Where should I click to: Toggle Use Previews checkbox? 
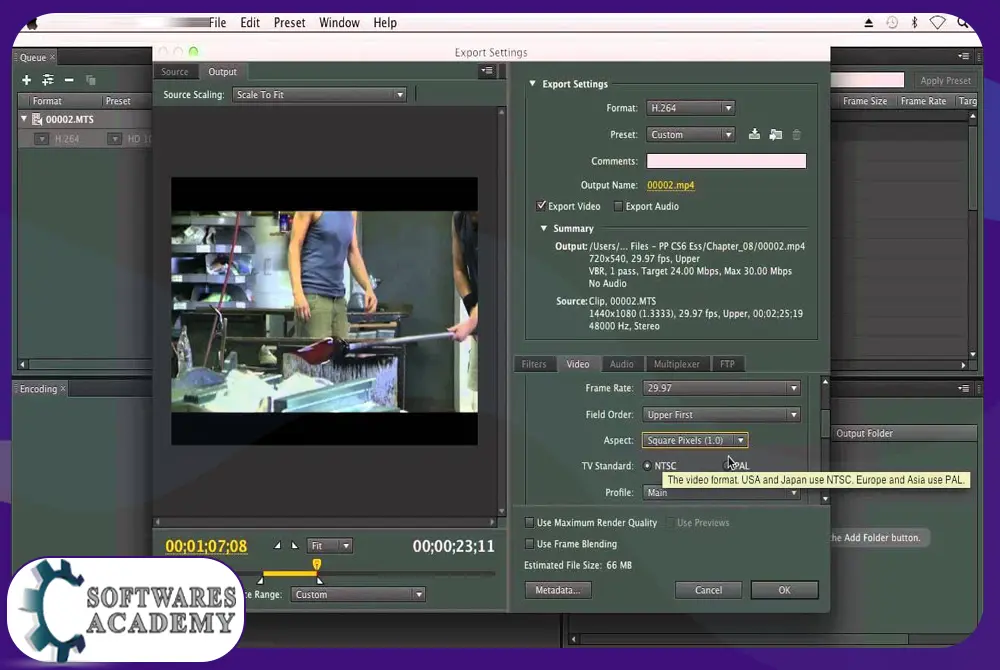point(670,522)
